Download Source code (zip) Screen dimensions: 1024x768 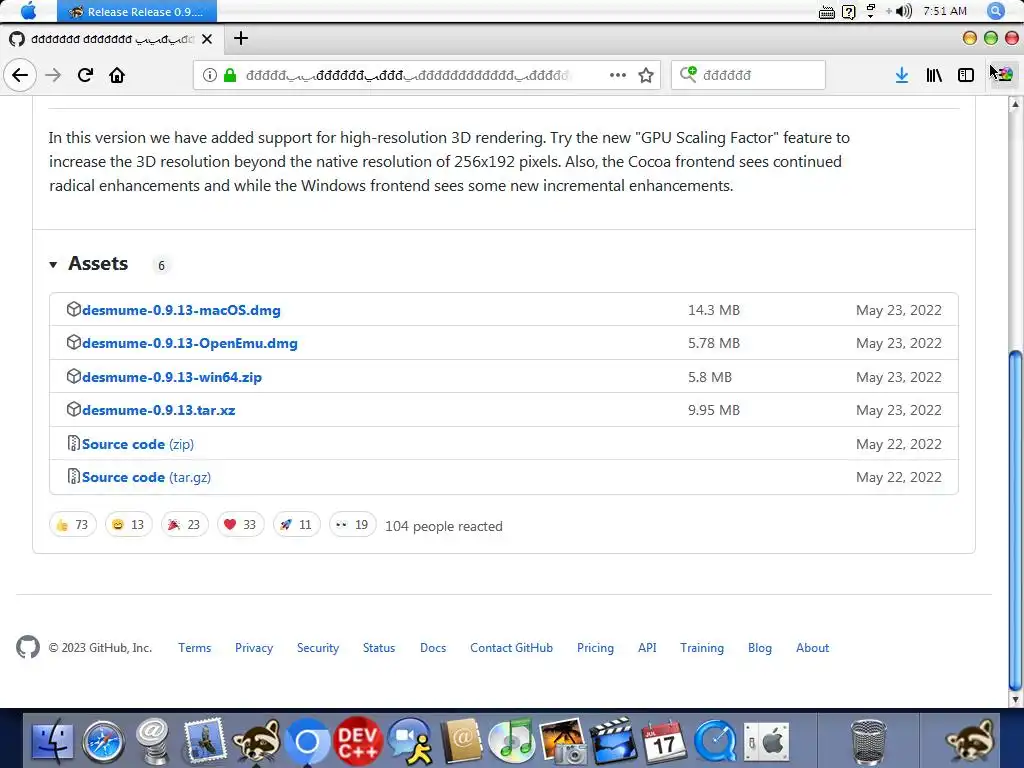click(x=138, y=444)
